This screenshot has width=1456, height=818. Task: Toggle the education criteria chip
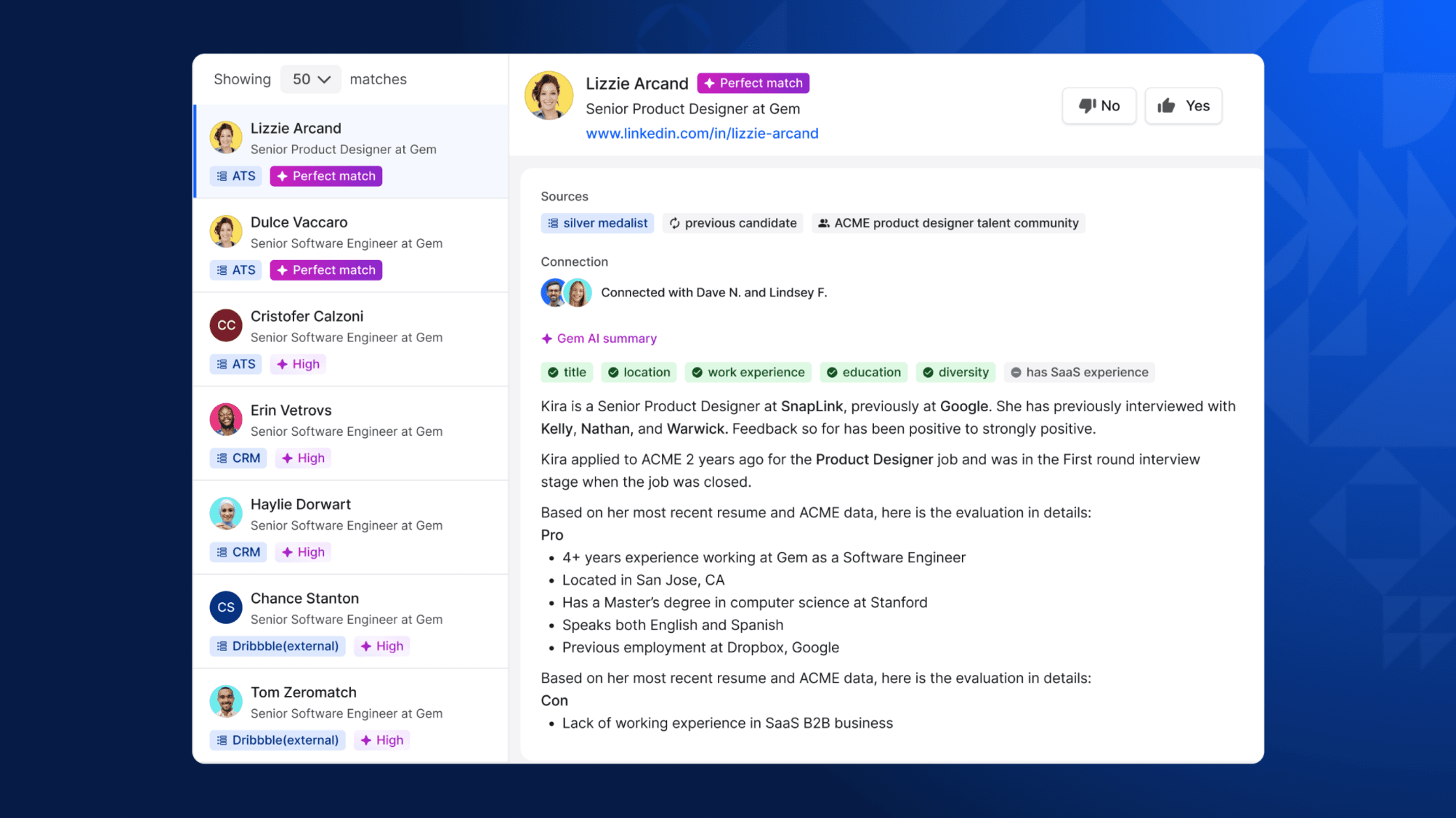864,373
